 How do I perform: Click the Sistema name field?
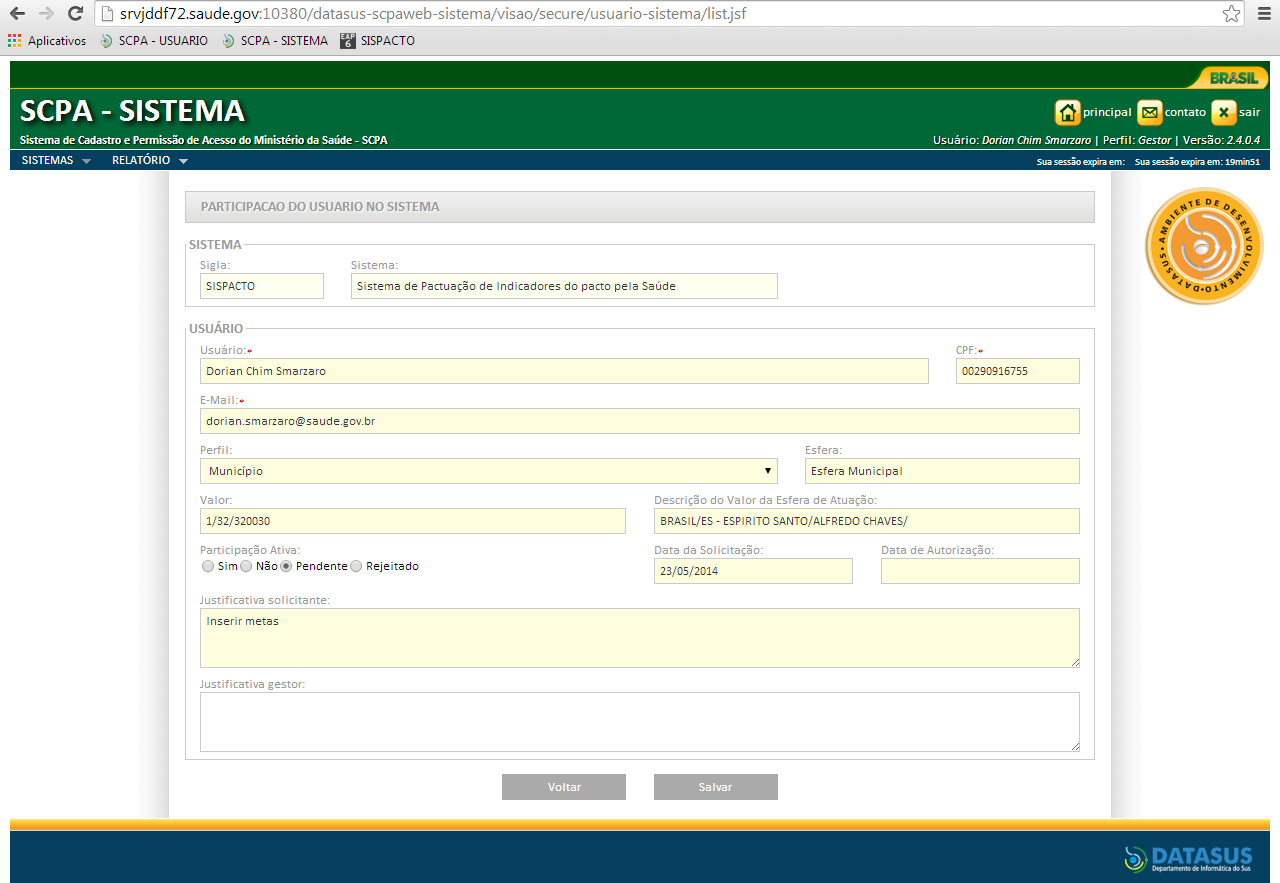(564, 286)
